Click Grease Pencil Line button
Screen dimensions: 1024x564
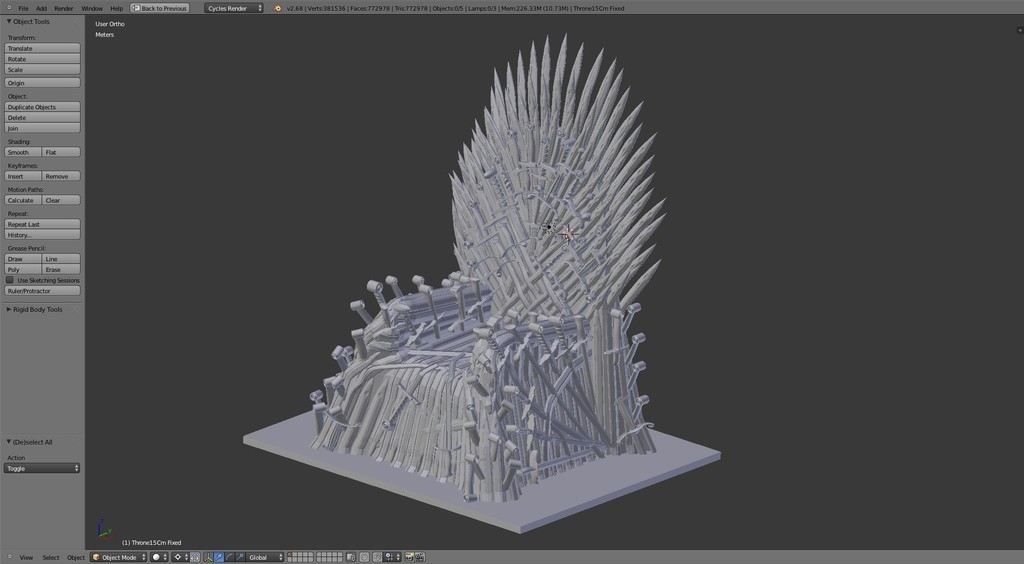(x=61, y=258)
